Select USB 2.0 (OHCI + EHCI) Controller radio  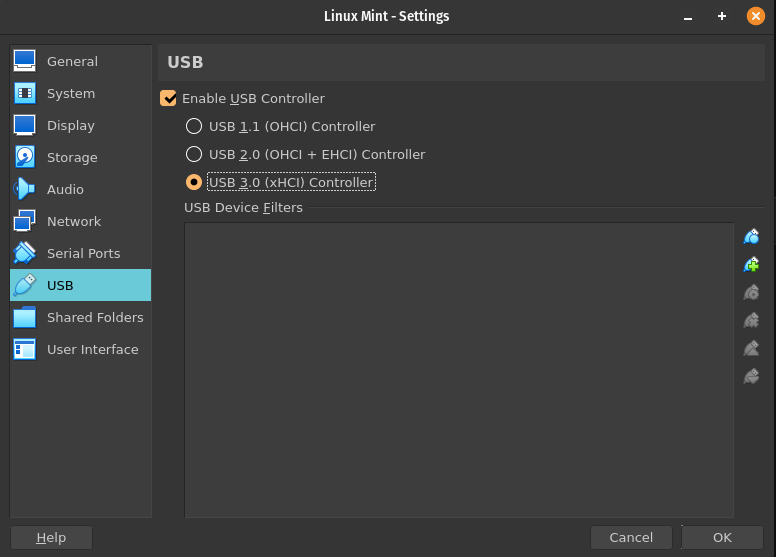tap(194, 154)
